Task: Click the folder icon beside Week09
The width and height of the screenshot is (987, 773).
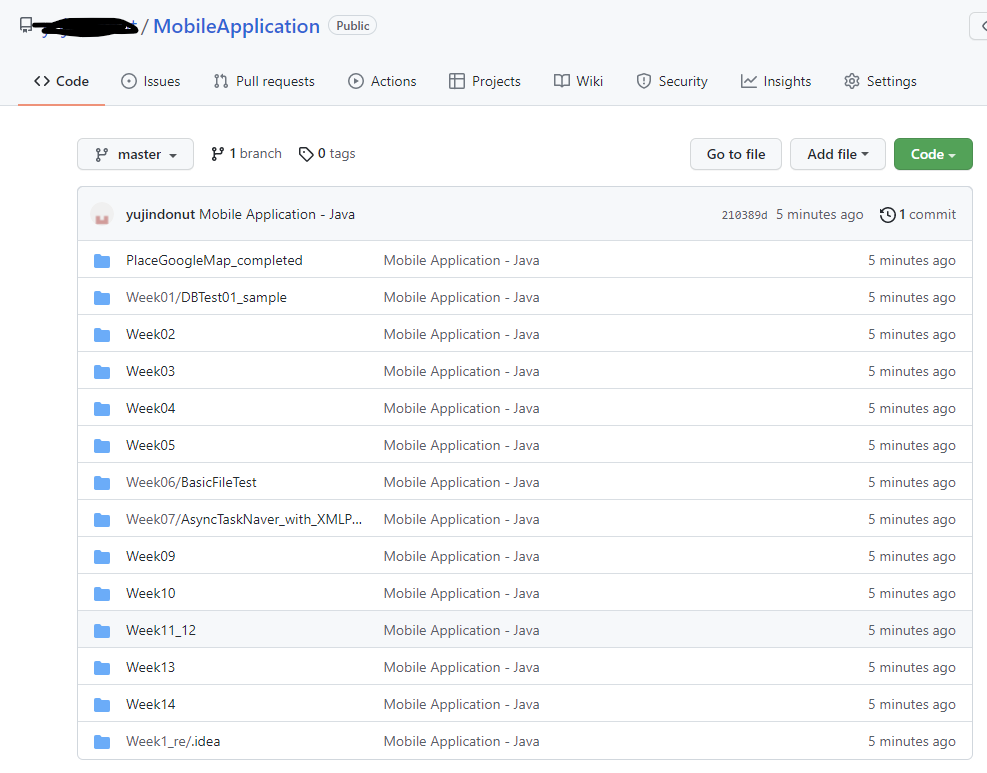Action: (102, 557)
